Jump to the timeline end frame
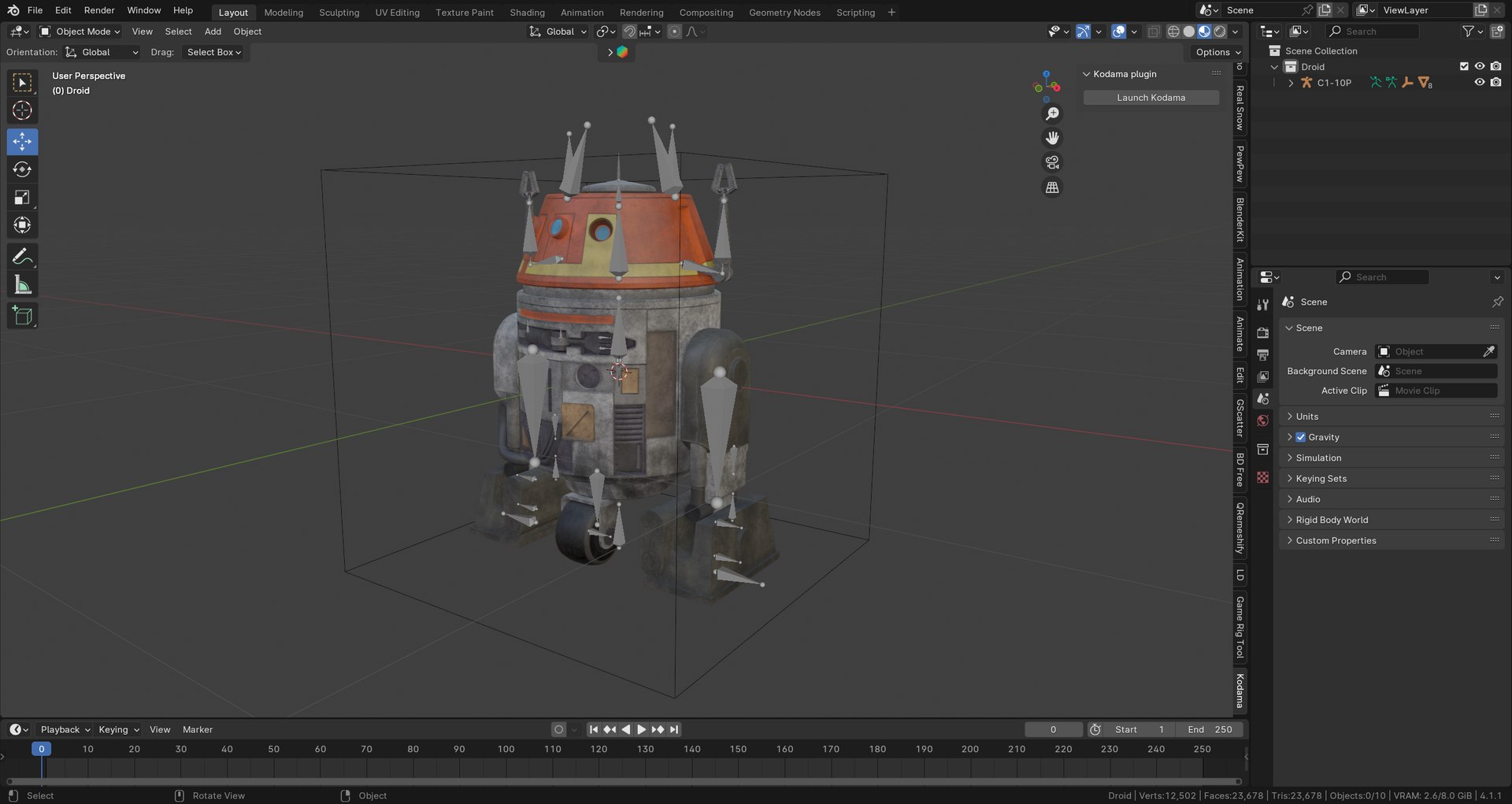The height and width of the screenshot is (804, 1512). point(674,730)
